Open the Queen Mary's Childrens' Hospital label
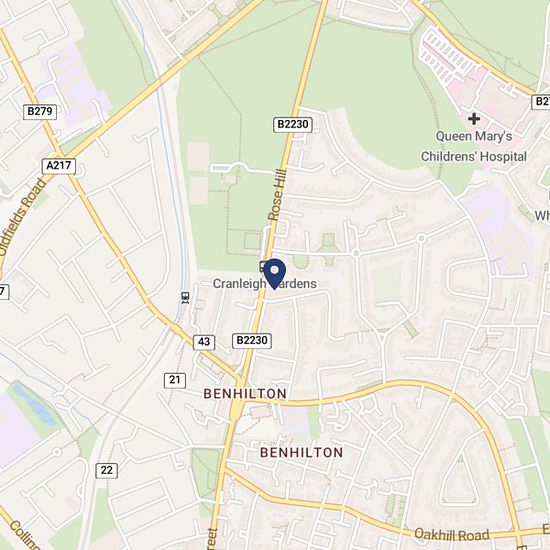Screen dimensions: 550x550 [x=474, y=146]
